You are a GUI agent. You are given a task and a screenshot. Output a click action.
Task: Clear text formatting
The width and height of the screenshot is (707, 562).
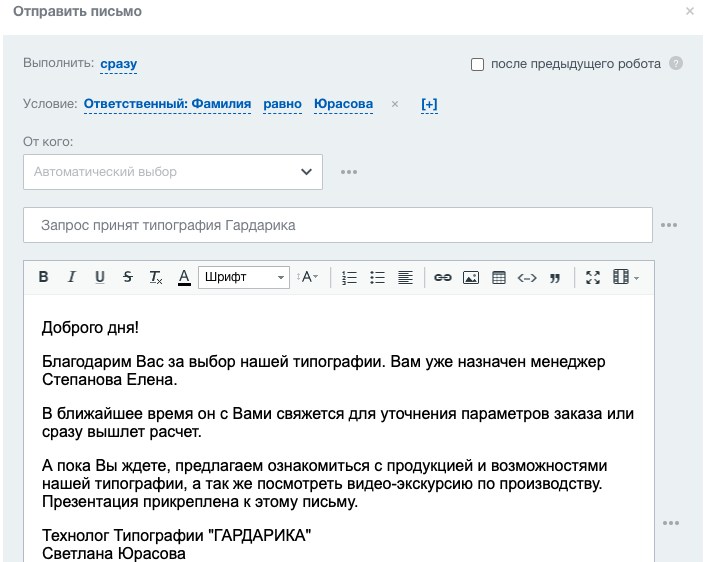tap(156, 277)
